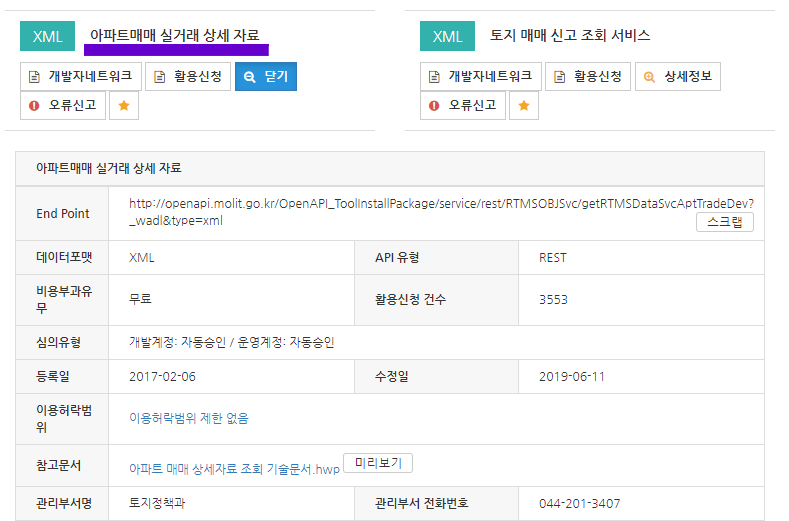Click the blue 닫기 button
Screen dimensions: 789x521
(x=266, y=77)
